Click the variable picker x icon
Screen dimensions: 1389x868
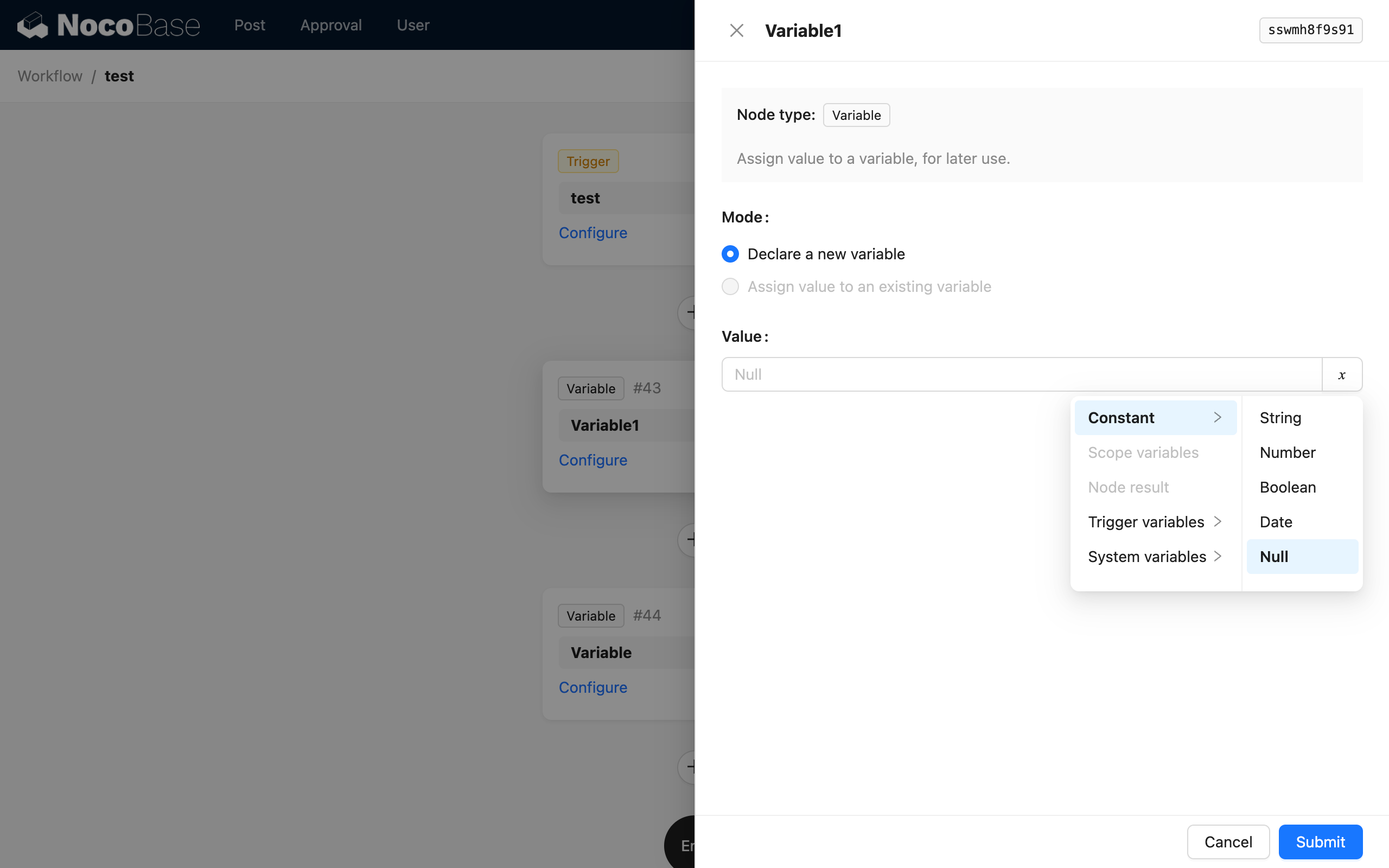(1341, 375)
